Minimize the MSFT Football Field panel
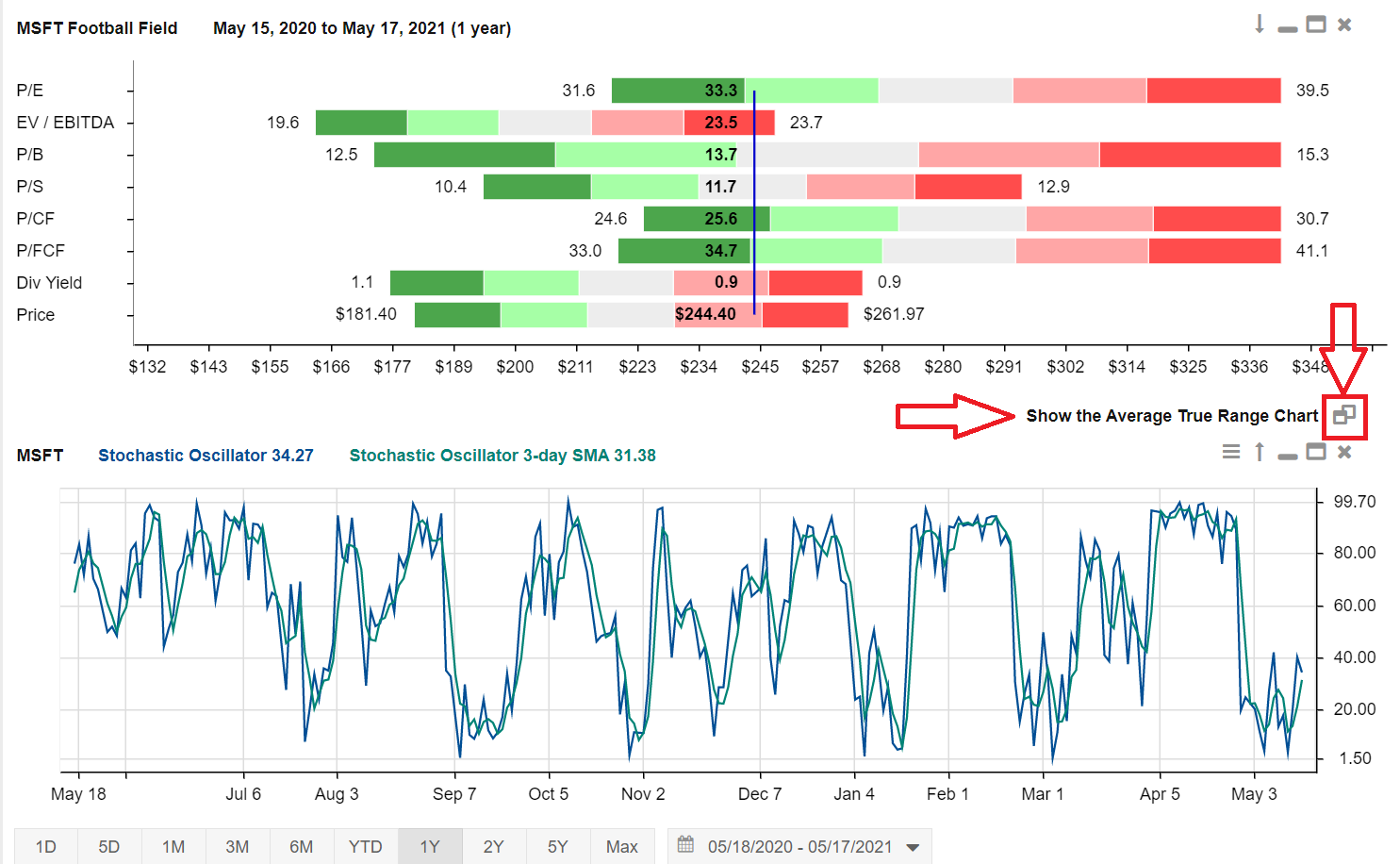The height and width of the screenshot is (864, 1400). 1288,28
